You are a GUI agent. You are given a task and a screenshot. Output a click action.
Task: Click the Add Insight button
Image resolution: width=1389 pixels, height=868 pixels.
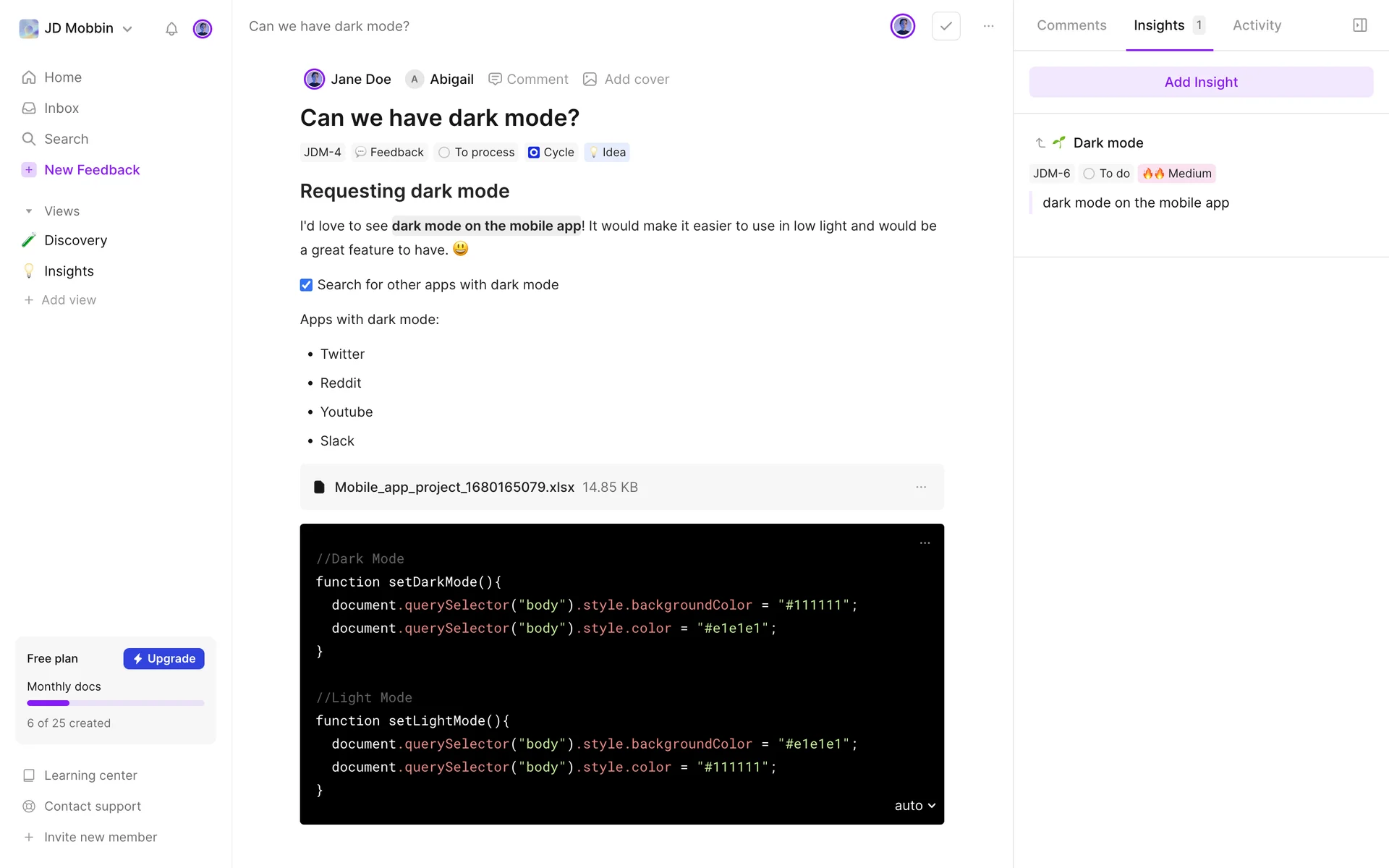(x=1200, y=82)
